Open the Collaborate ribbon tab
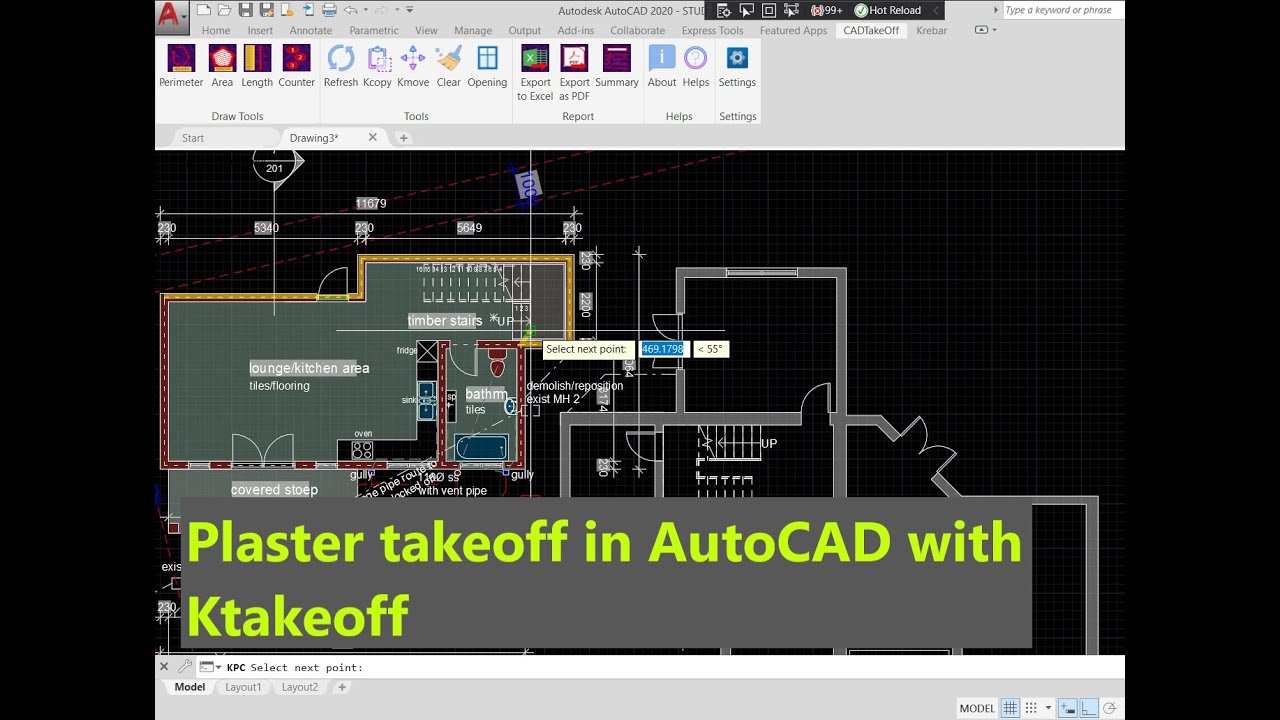The width and height of the screenshot is (1280, 720). (x=637, y=30)
